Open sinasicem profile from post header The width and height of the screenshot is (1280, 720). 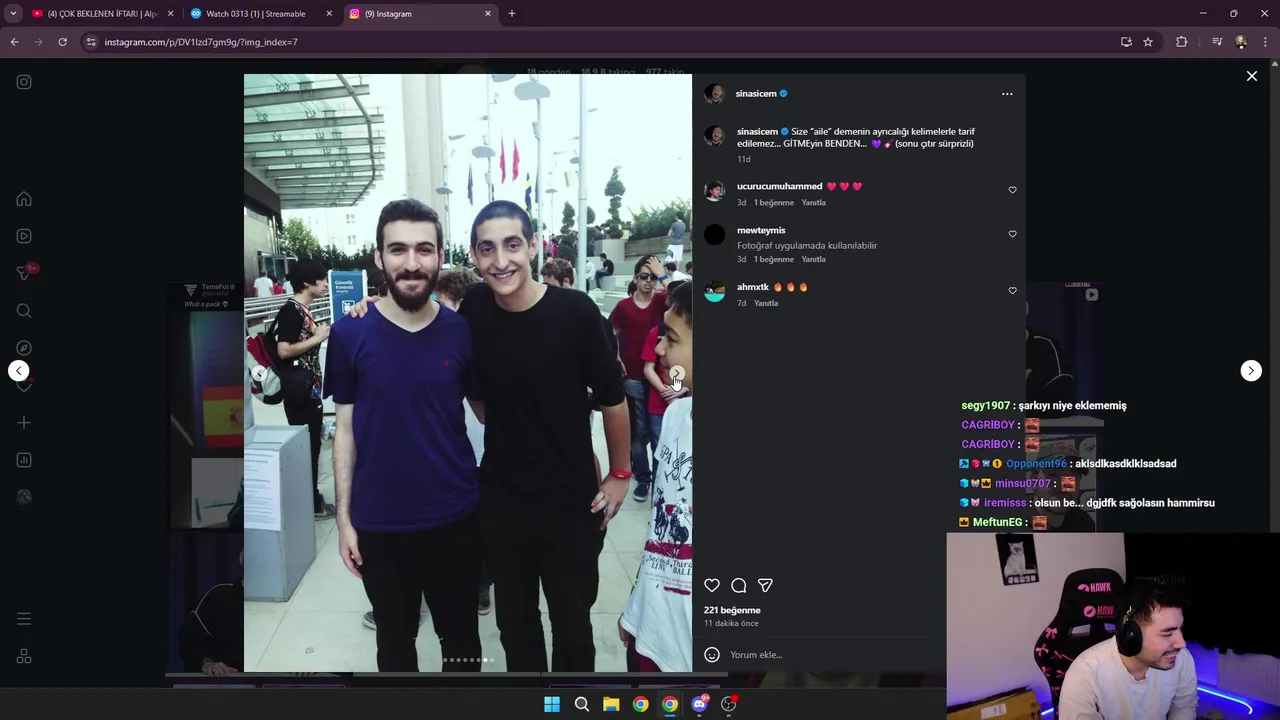[756, 94]
